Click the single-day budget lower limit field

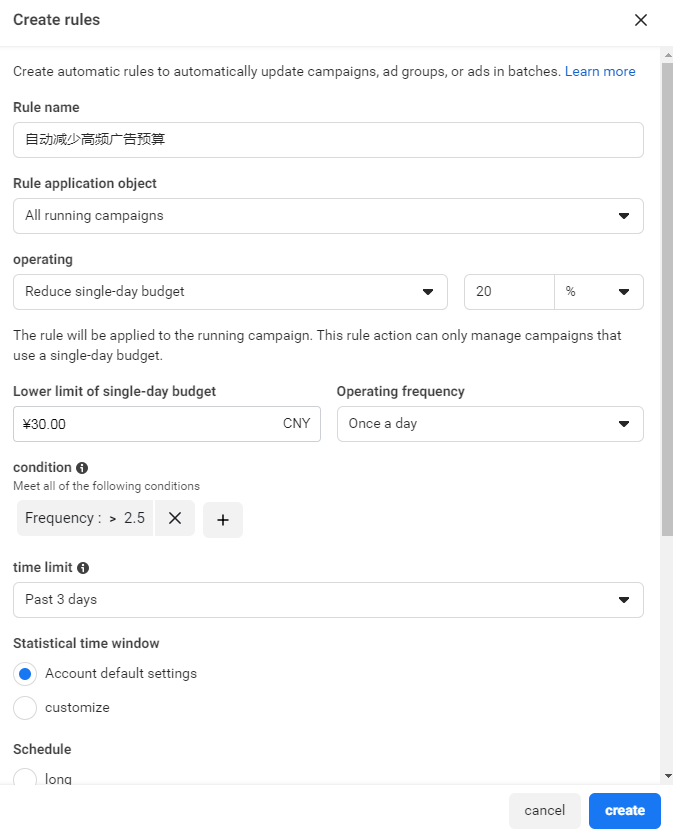[x=150, y=424]
